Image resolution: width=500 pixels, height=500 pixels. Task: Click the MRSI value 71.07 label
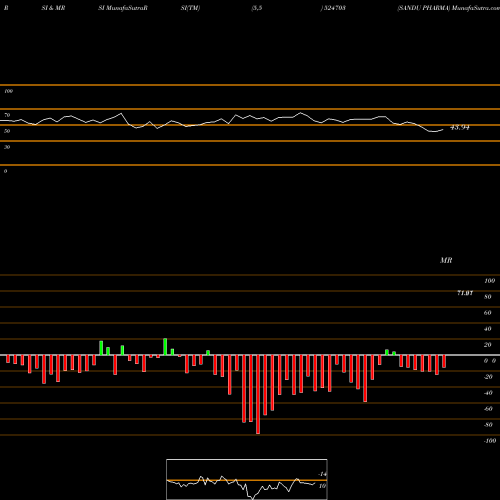[x=465, y=293]
